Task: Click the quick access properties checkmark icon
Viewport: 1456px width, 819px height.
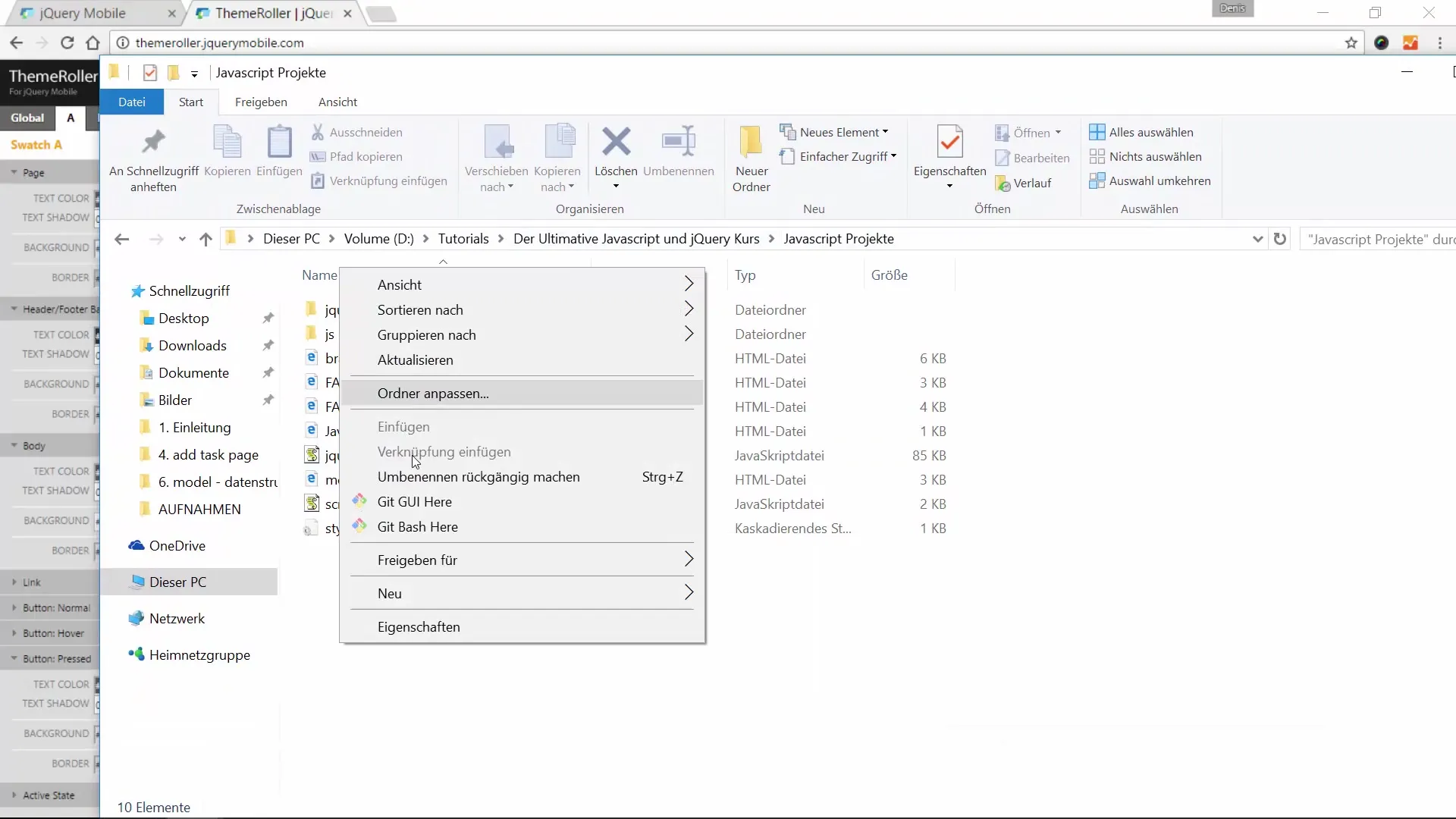Action: coord(149,72)
